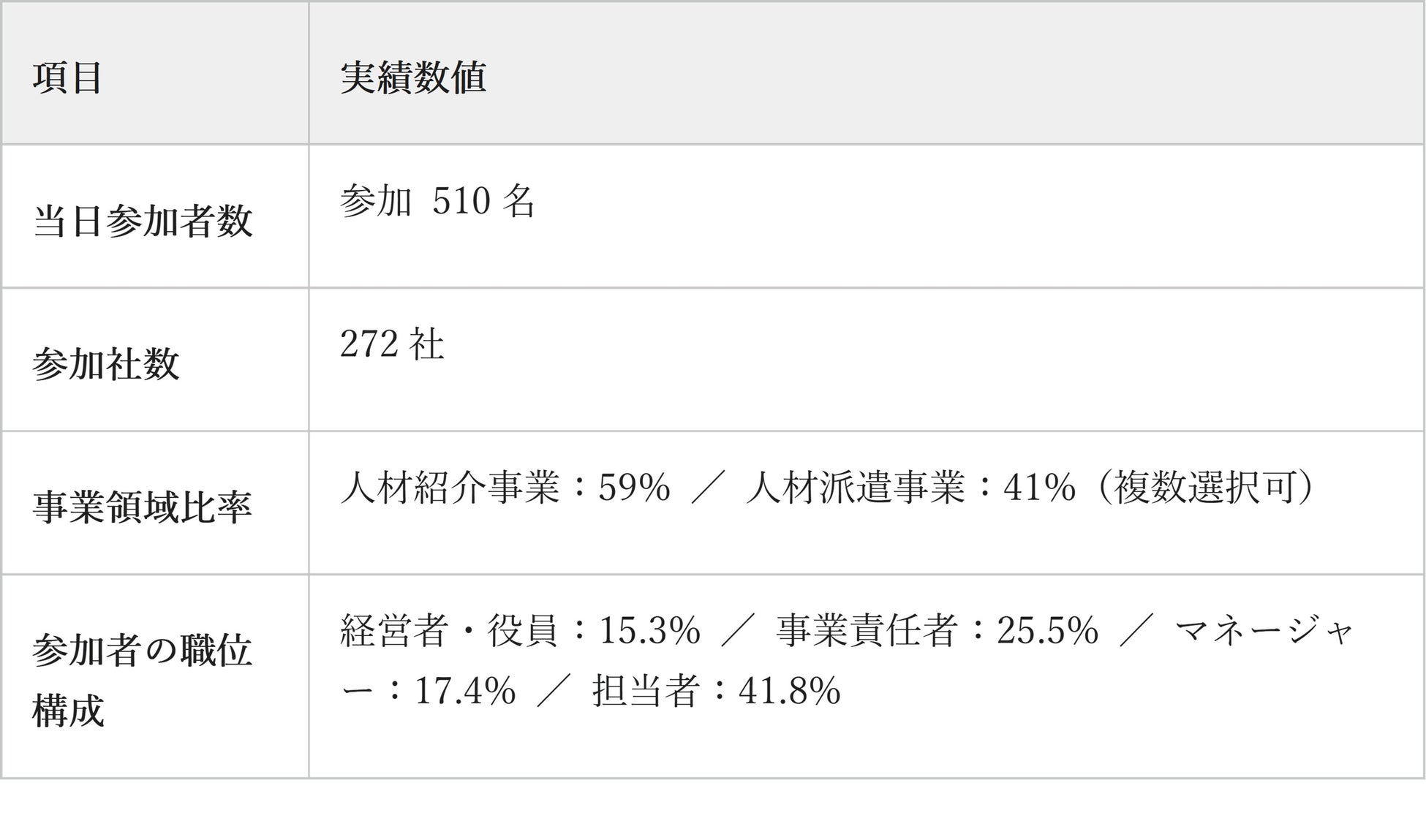Click the 事業責任者：25.5% text
The image size is (1426, 840).
[x=938, y=631]
